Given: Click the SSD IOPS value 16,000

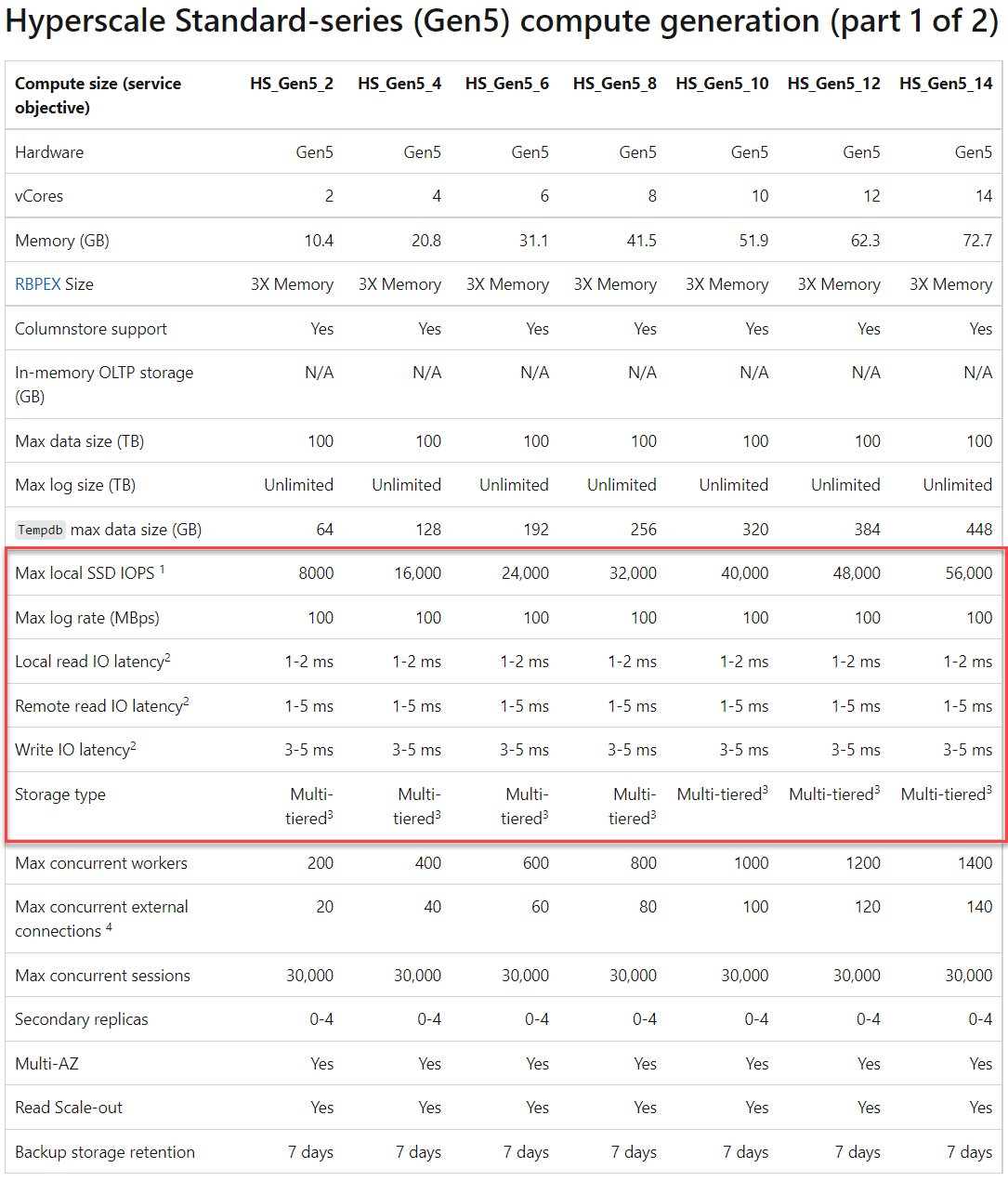Looking at the screenshot, I should [418, 573].
